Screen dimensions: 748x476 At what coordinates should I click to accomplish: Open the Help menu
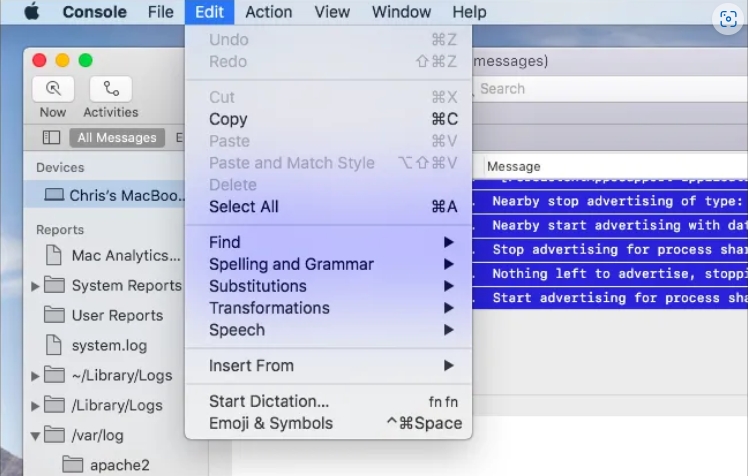point(469,12)
